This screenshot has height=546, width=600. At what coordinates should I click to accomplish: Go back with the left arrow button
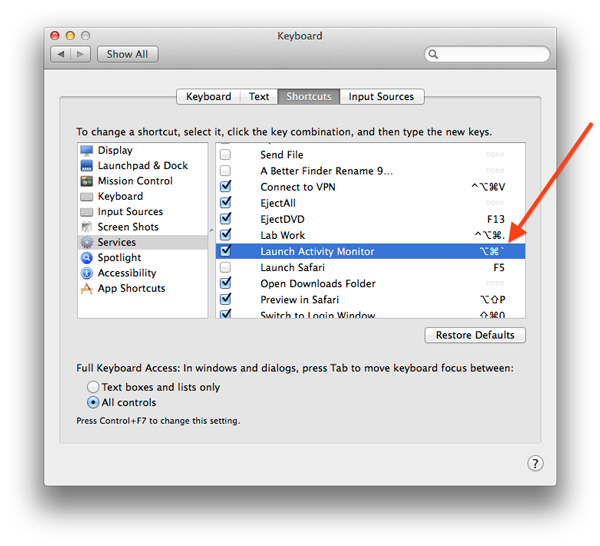pyautogui.click(x=60, y=54)
